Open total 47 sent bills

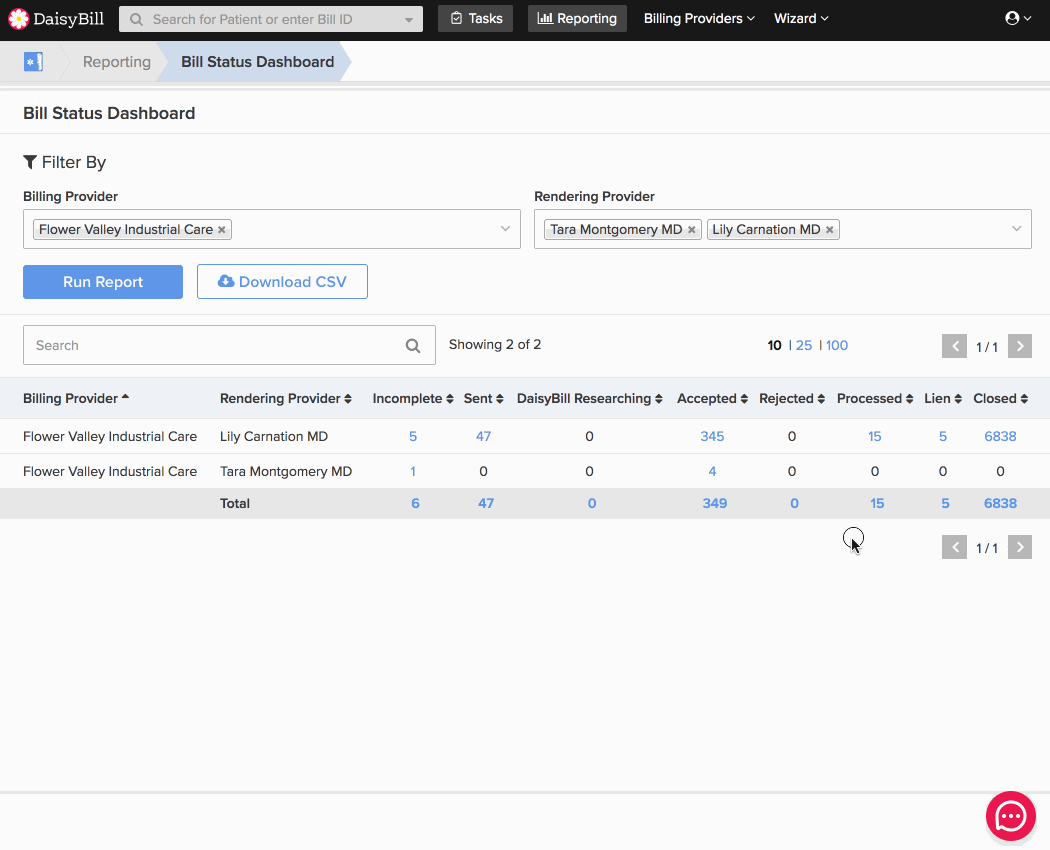pos(485,504)
